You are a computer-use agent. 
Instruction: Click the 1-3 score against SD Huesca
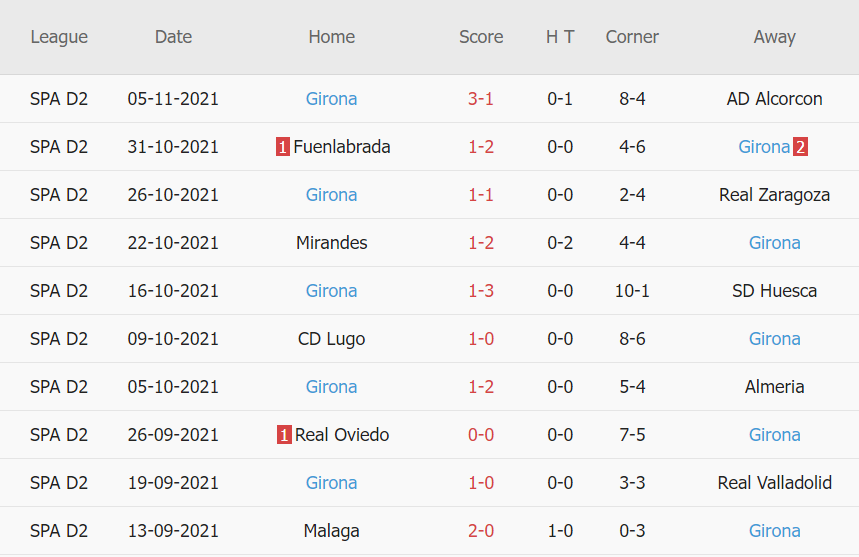(x=481, y=291)
